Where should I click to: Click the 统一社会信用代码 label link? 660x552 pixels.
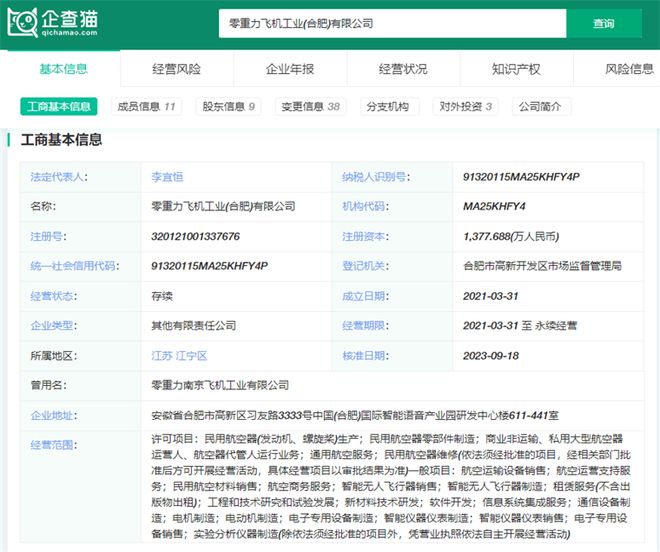click(75, 266)
